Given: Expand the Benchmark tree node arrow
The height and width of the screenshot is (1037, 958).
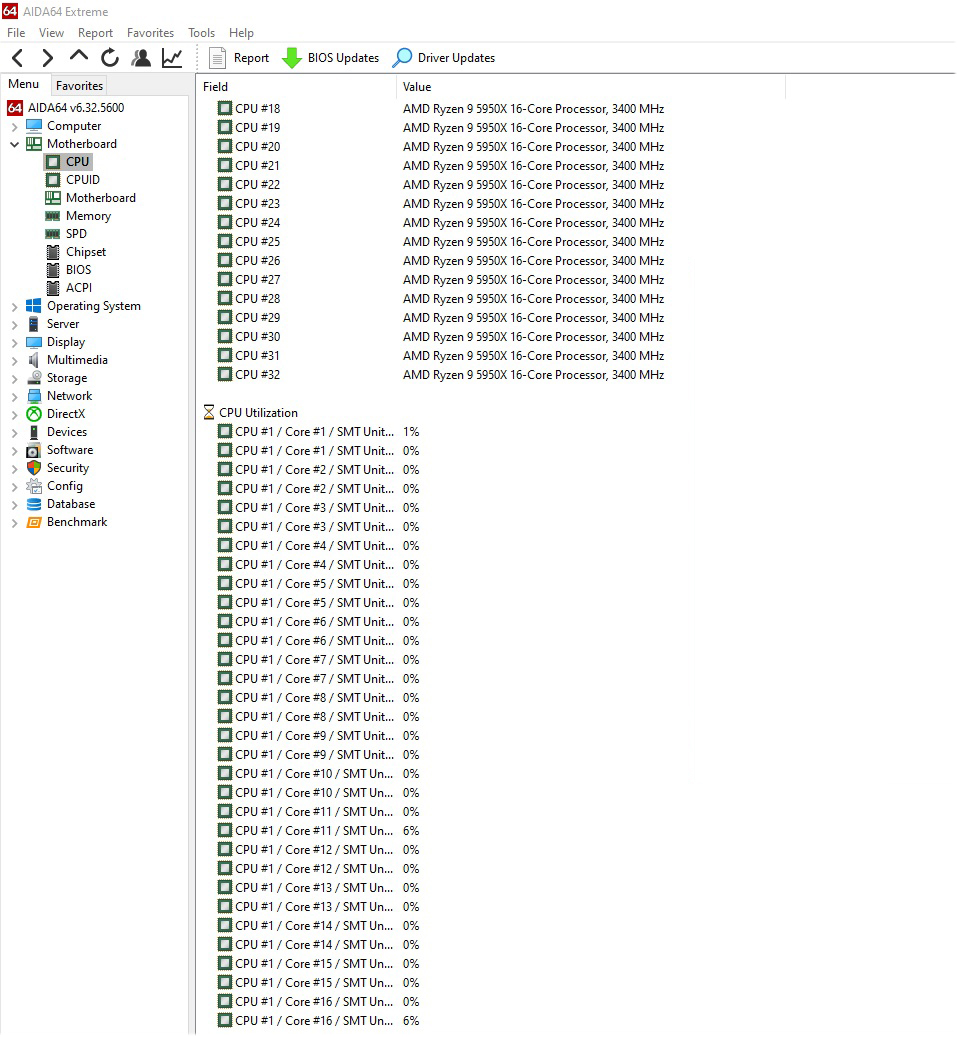Looking at the screenshot, I should click(15, 522).
